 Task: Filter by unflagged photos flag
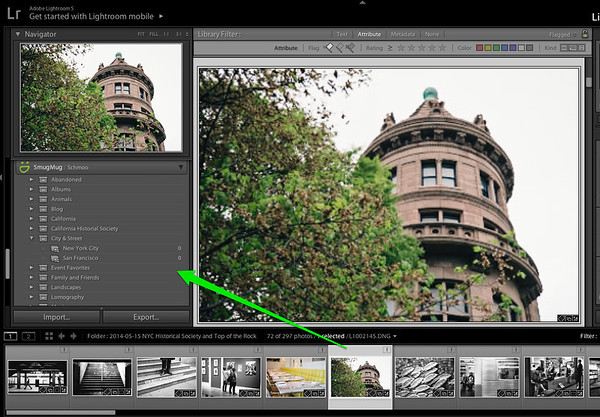click(340, 48)
